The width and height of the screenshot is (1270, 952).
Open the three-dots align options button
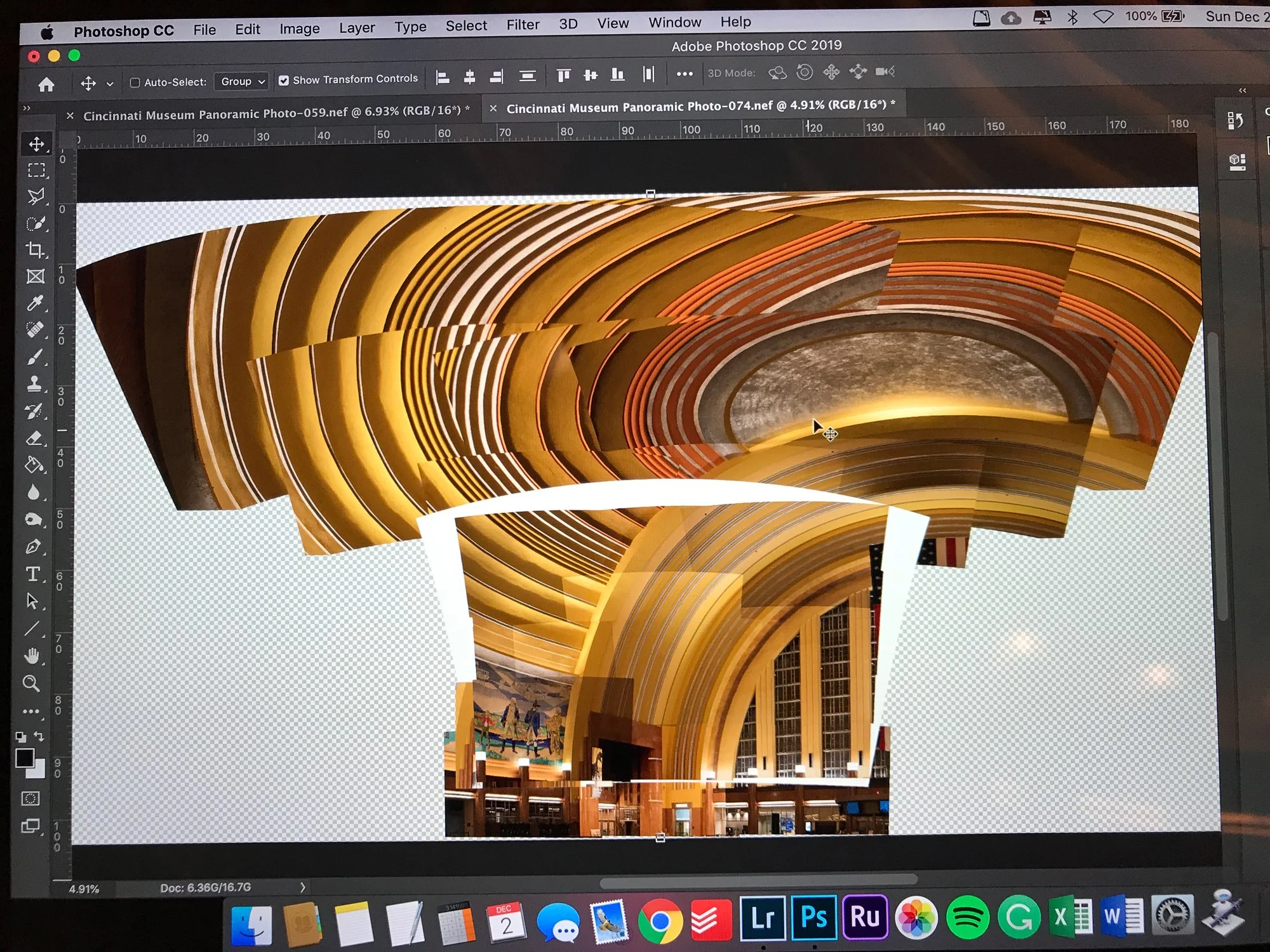tap(685, 74)
